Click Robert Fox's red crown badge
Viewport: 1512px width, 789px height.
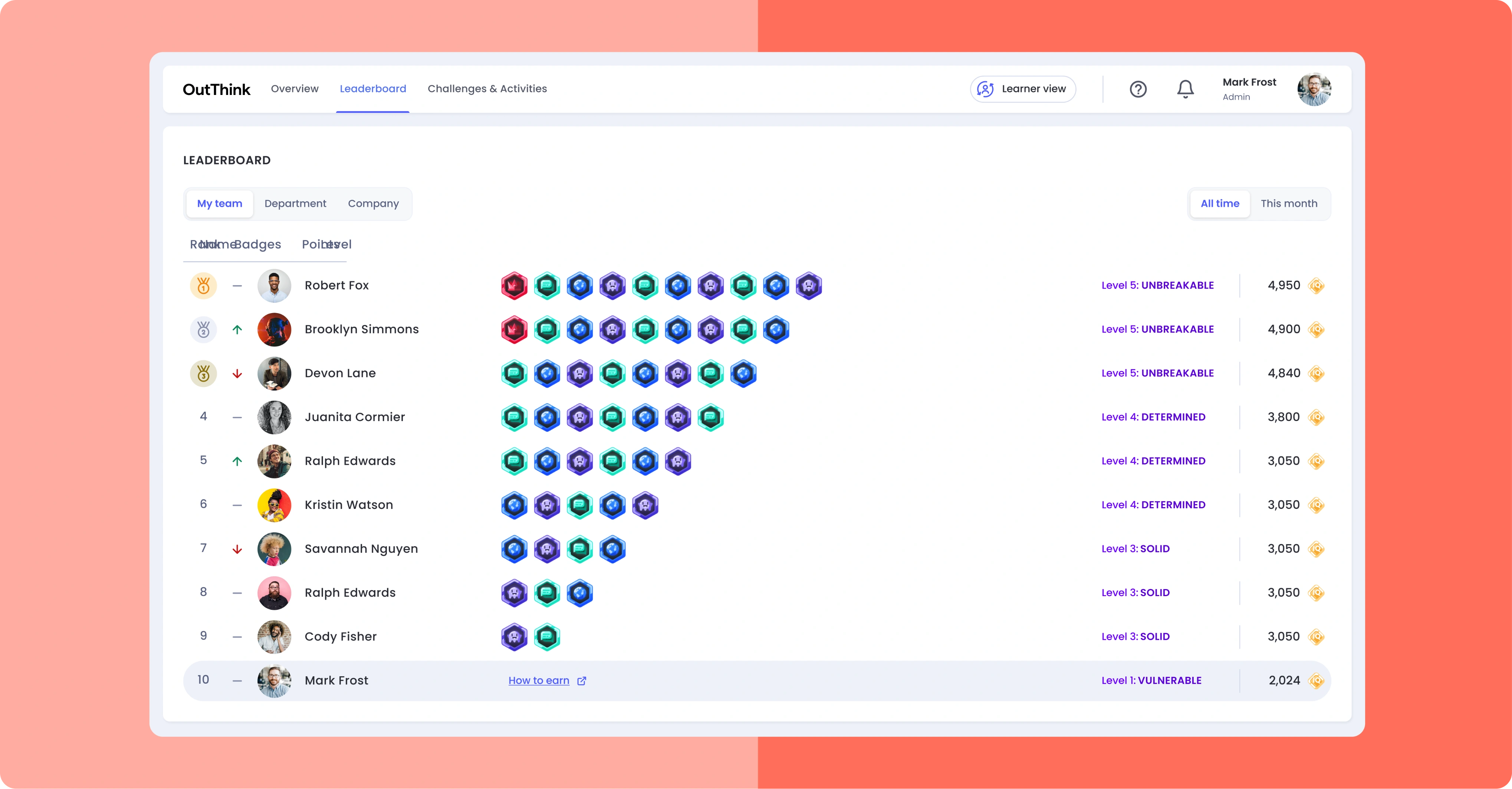[x=514, y=285]
